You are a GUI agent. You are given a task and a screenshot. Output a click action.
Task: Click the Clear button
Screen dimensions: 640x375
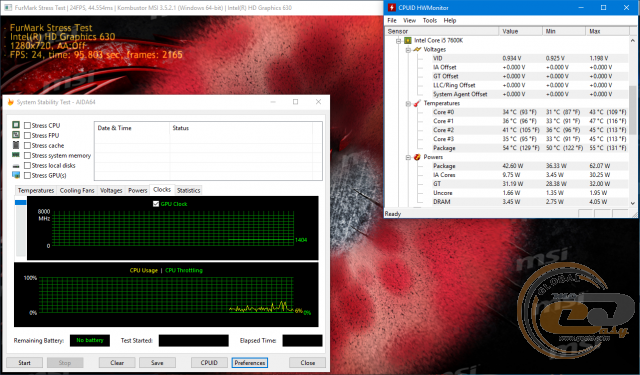pyautogui.click(x=117, y=363)
